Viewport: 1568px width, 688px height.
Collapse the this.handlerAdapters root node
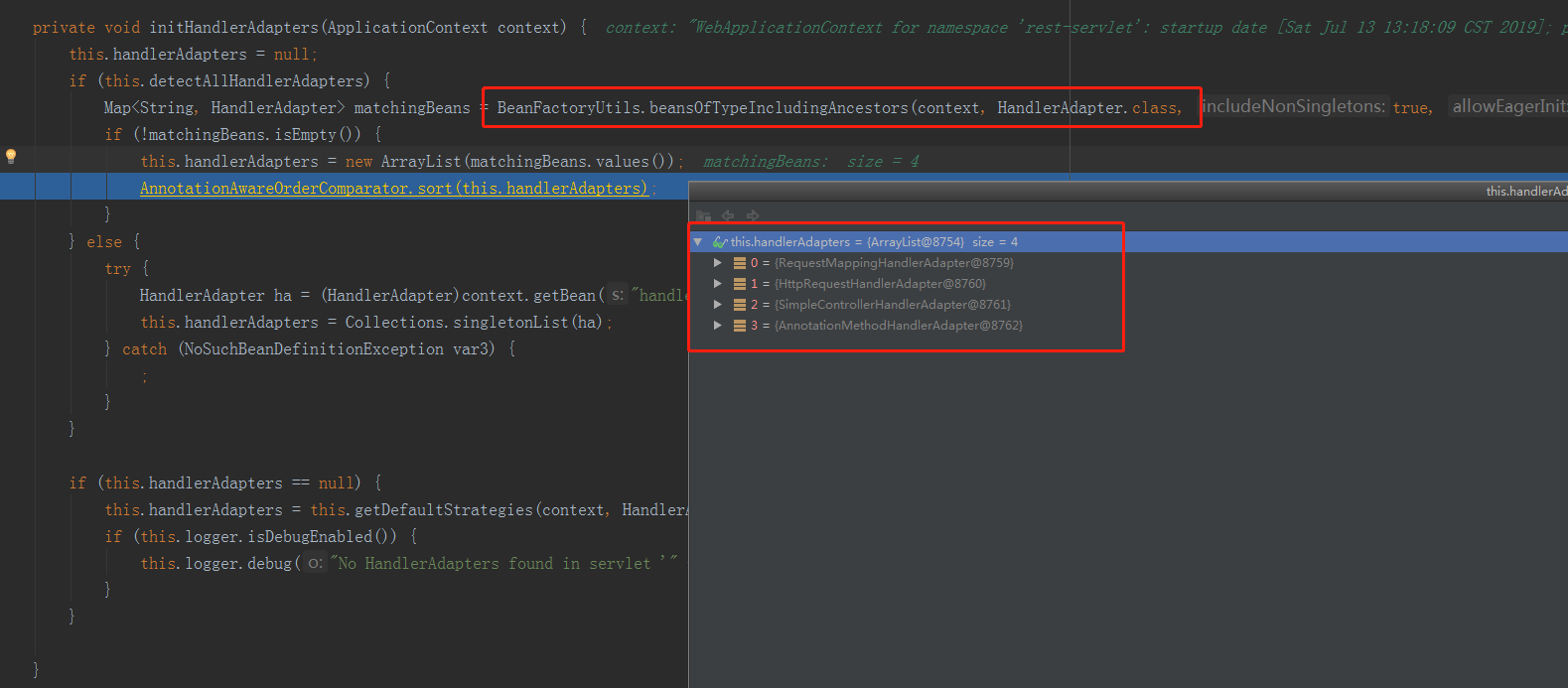[698, 242]
